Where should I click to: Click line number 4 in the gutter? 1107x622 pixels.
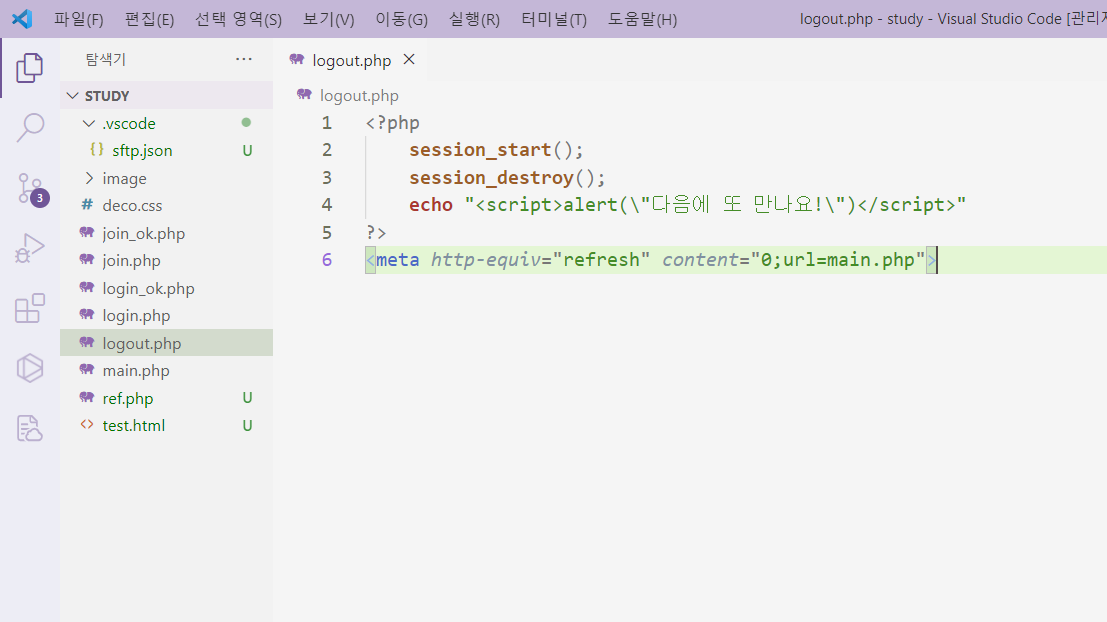tap(326, 205)
